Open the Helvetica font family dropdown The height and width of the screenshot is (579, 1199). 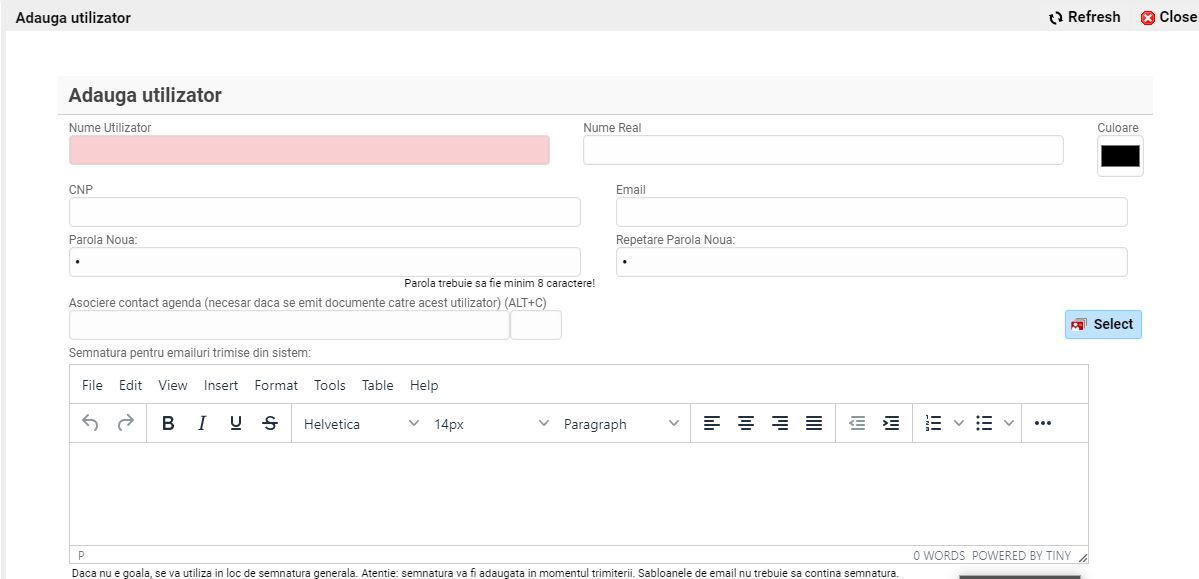361,424
